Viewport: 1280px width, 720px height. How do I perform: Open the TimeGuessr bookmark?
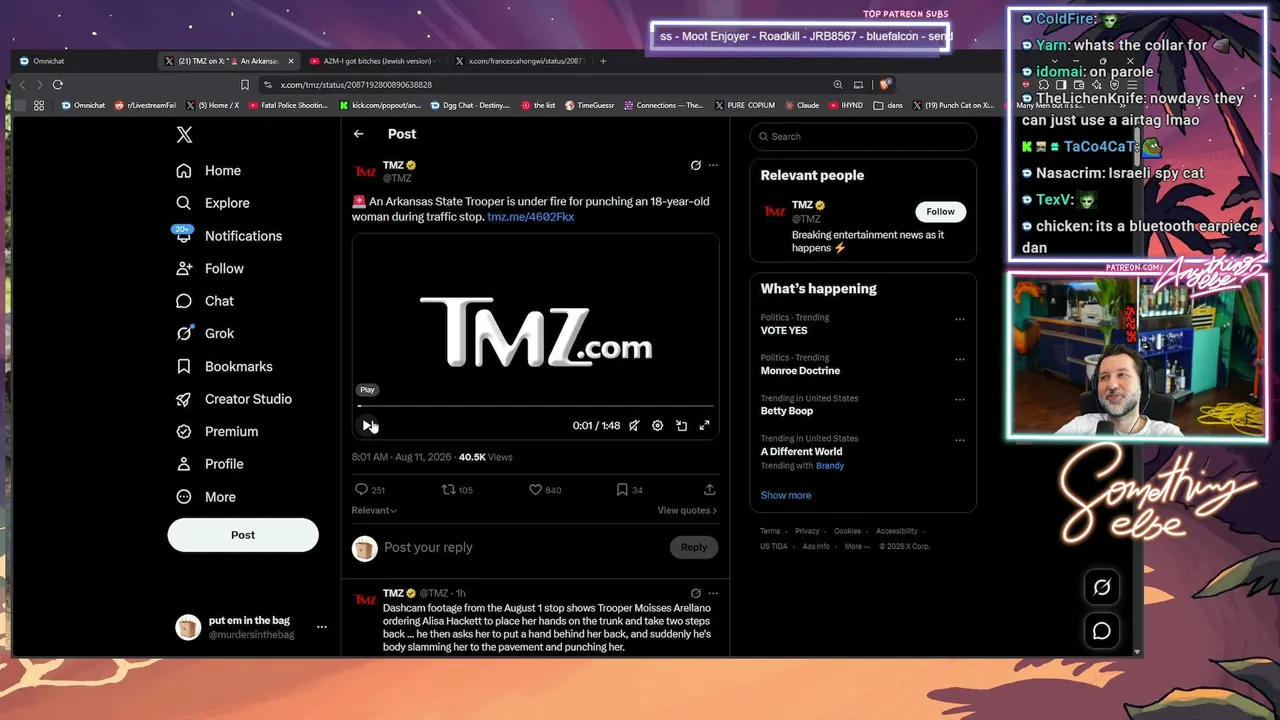pyautogui.click(x=589, y=105)
